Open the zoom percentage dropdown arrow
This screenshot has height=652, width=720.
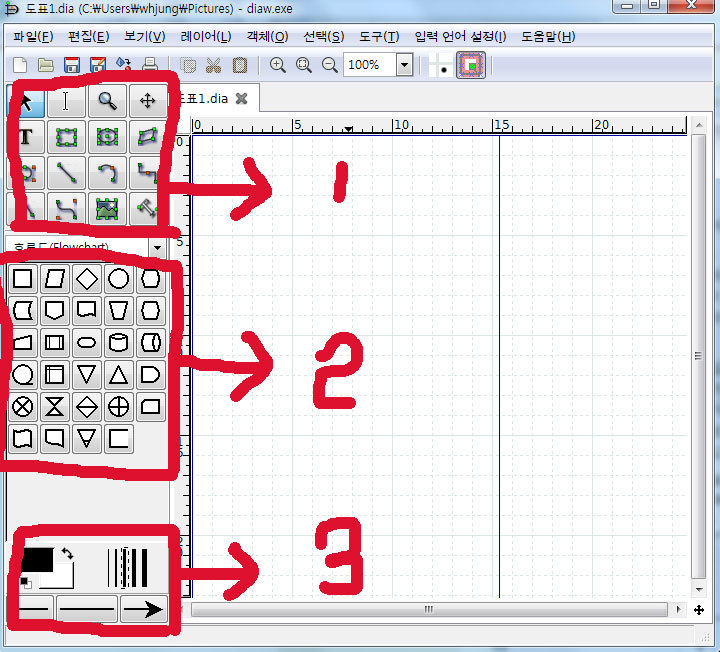pos(404,65)
